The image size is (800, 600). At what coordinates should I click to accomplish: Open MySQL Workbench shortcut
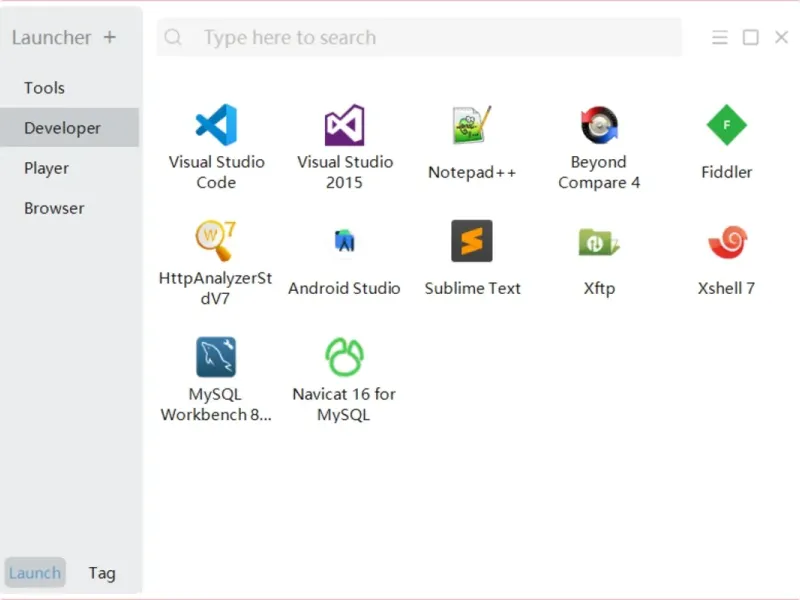216,358
